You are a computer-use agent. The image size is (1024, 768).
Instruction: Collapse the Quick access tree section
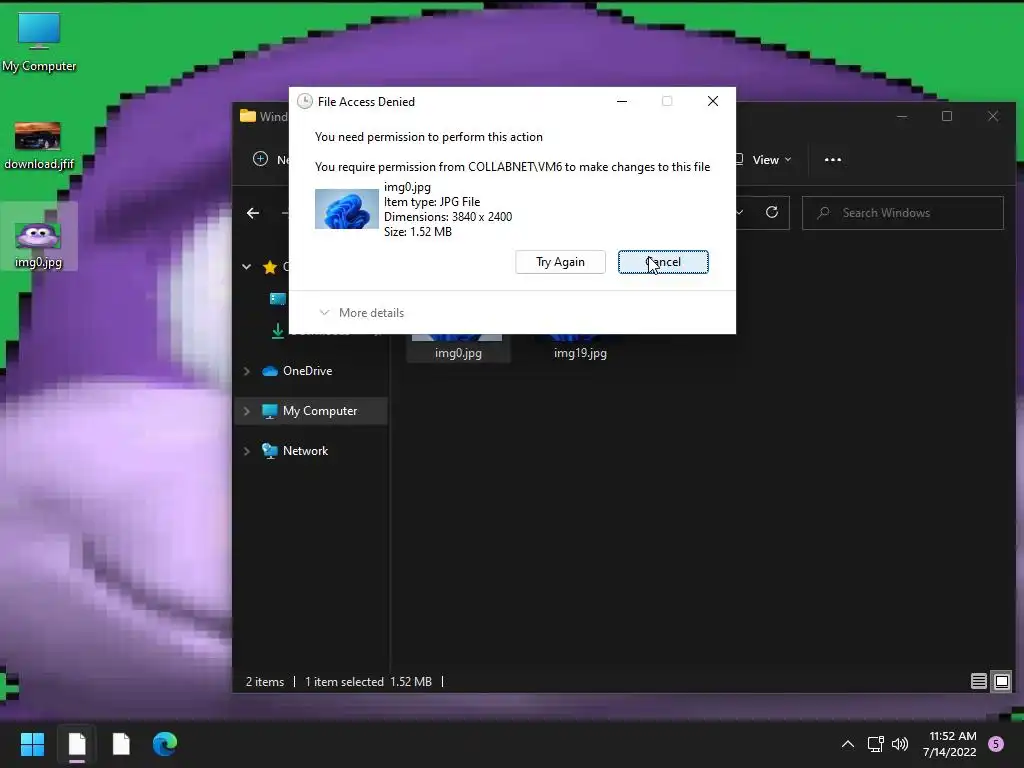click(247, 266)
